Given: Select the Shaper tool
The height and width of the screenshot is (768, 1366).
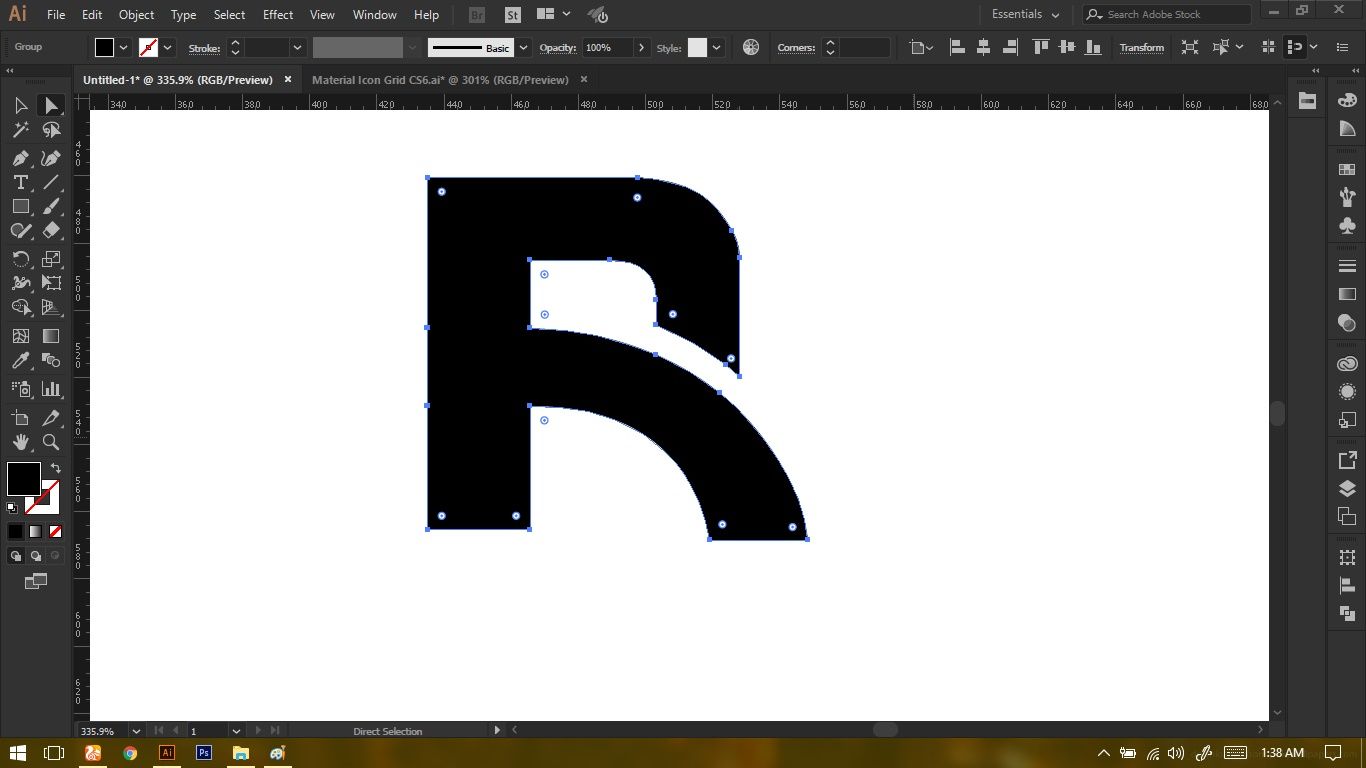Looking at the screenshot, I should tap(20, 230).
